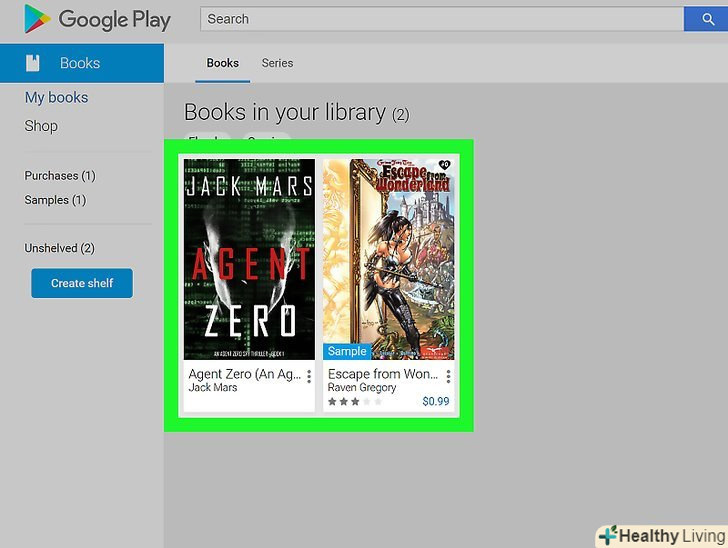Go to Shop in the sidebar
728x548 pixels.
pyautogui.click(x=41, y=126)
